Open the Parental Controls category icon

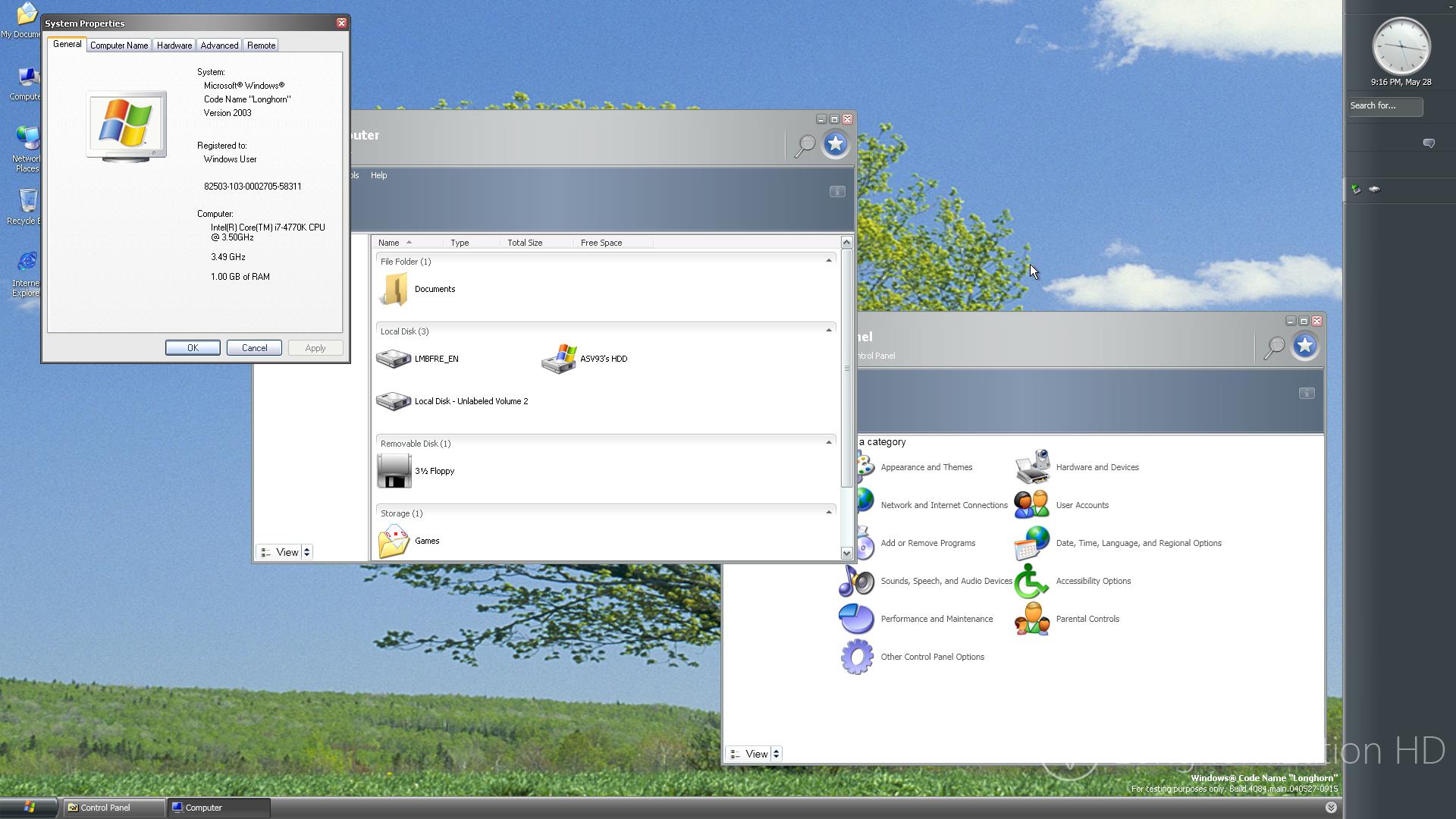pyautogui.click(x=1031, y=620)
